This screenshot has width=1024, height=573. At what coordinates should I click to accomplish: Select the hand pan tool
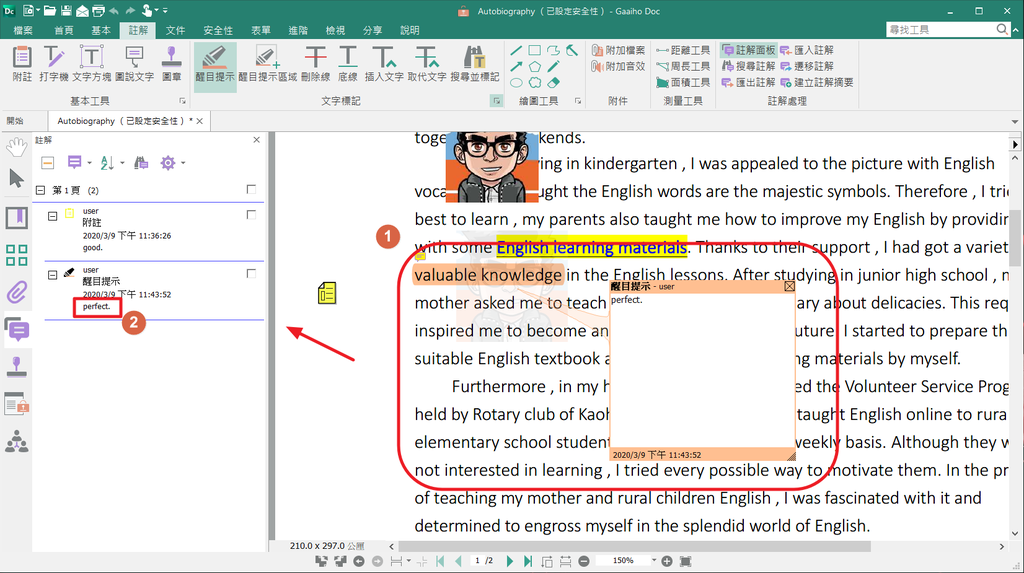16,148
